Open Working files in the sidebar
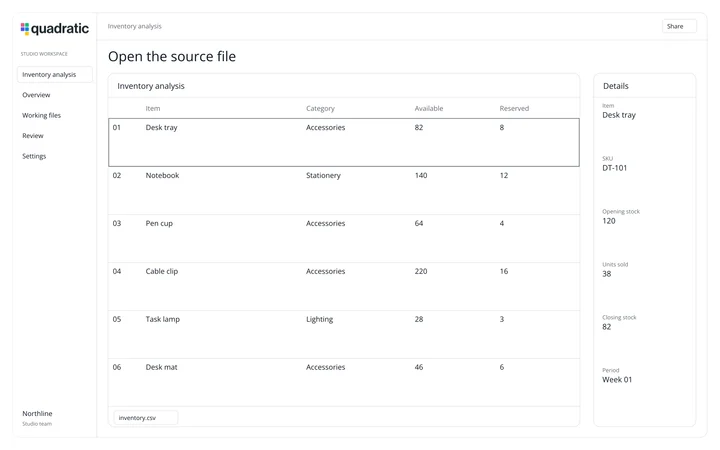Viewport: 720px width, 450px height. [41, 115]
